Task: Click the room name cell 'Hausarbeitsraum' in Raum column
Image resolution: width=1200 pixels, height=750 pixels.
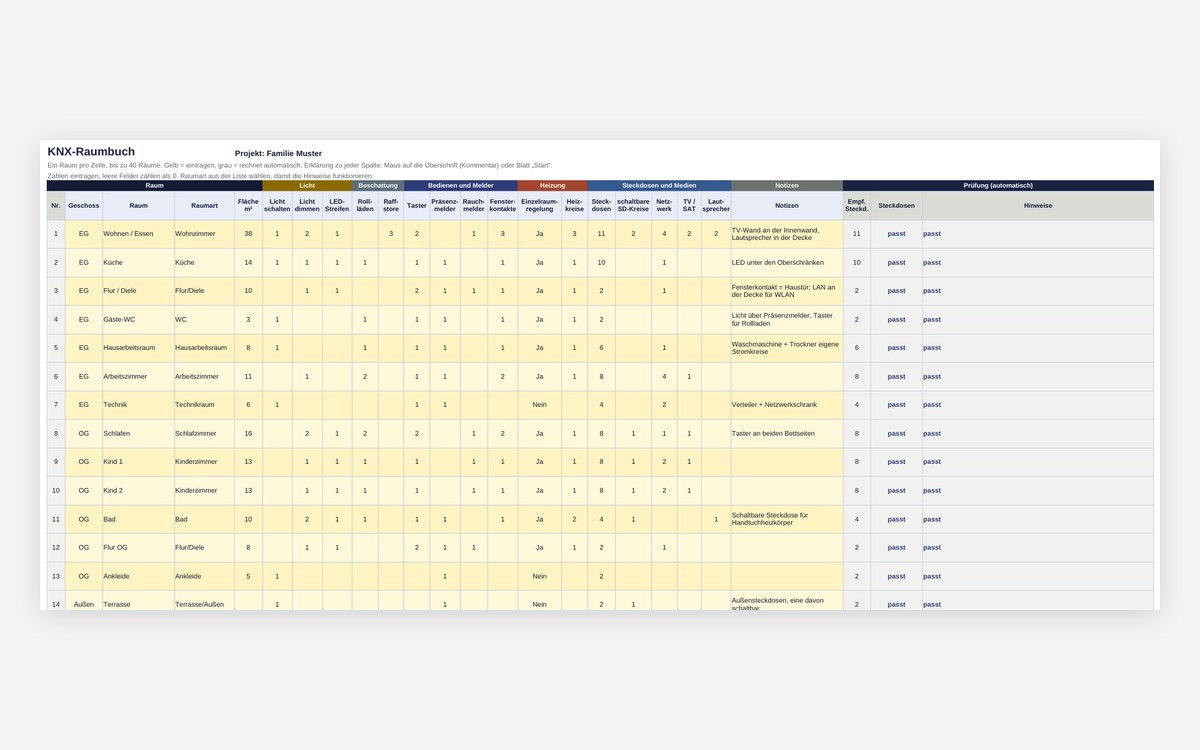Action: pos(138,348)
